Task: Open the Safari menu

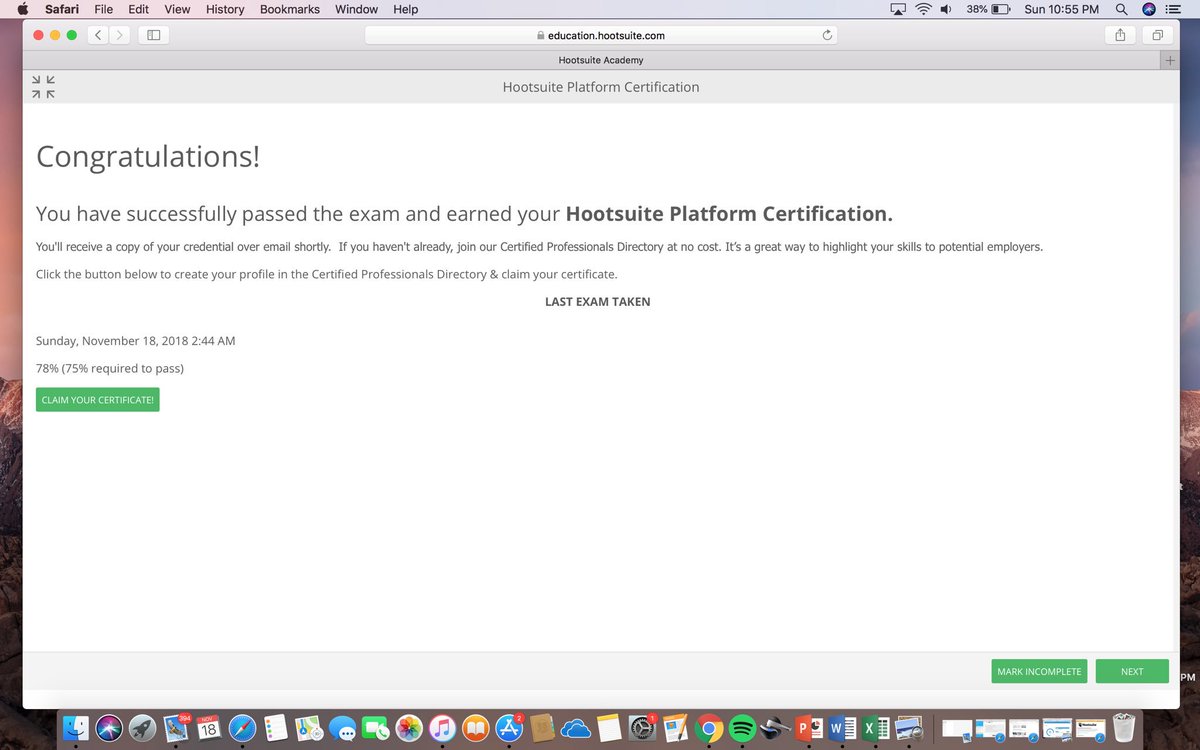Action: (62, 9)
